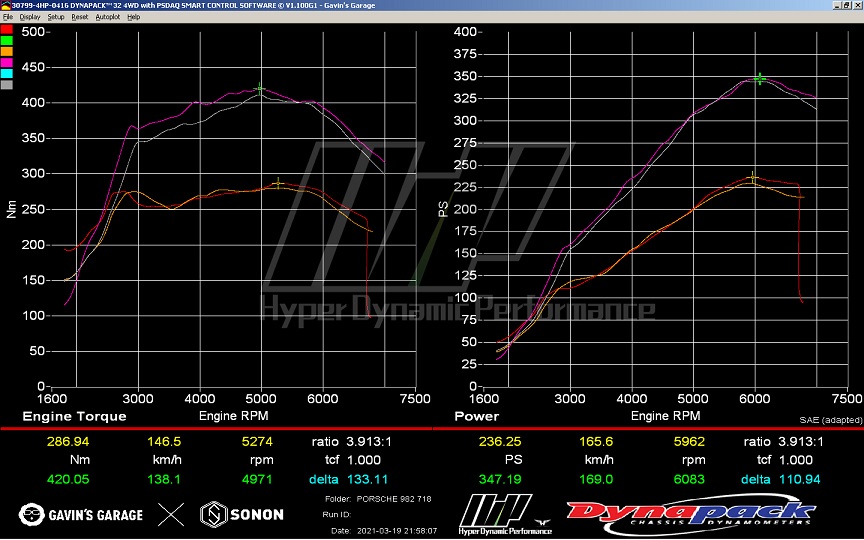Select the magenta run color swatch
The width and height of the screenshot is (864, 540).
tap(7, 62)
